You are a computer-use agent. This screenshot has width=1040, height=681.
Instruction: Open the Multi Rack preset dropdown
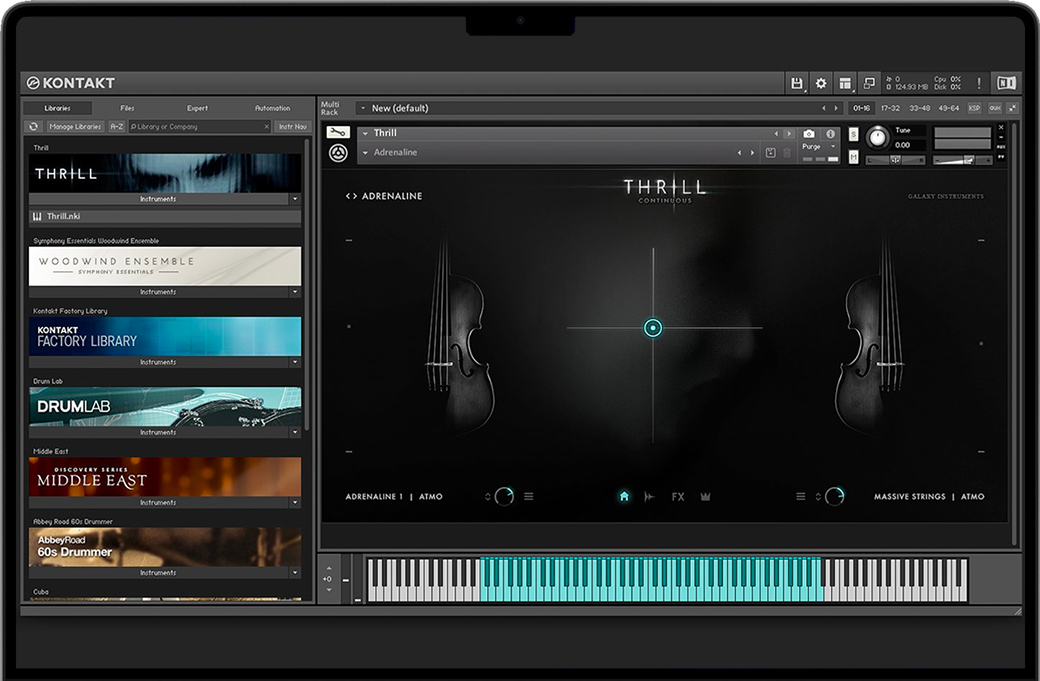(x=361, y=108)
